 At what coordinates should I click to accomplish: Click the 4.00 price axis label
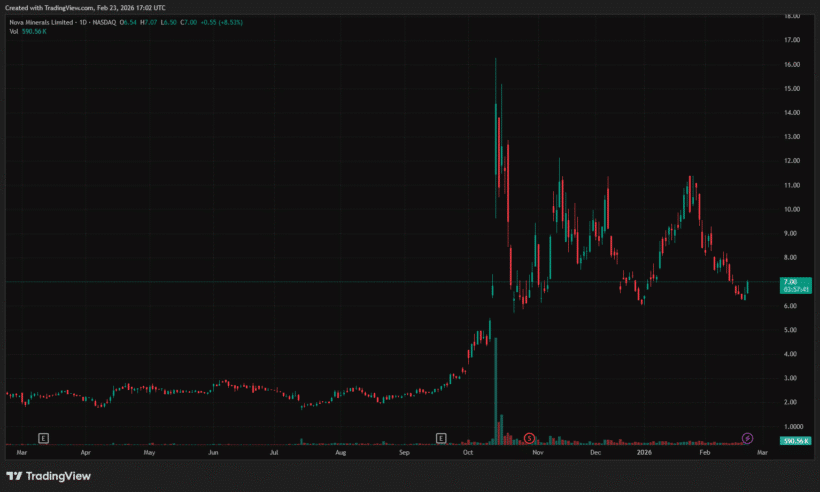790,354
